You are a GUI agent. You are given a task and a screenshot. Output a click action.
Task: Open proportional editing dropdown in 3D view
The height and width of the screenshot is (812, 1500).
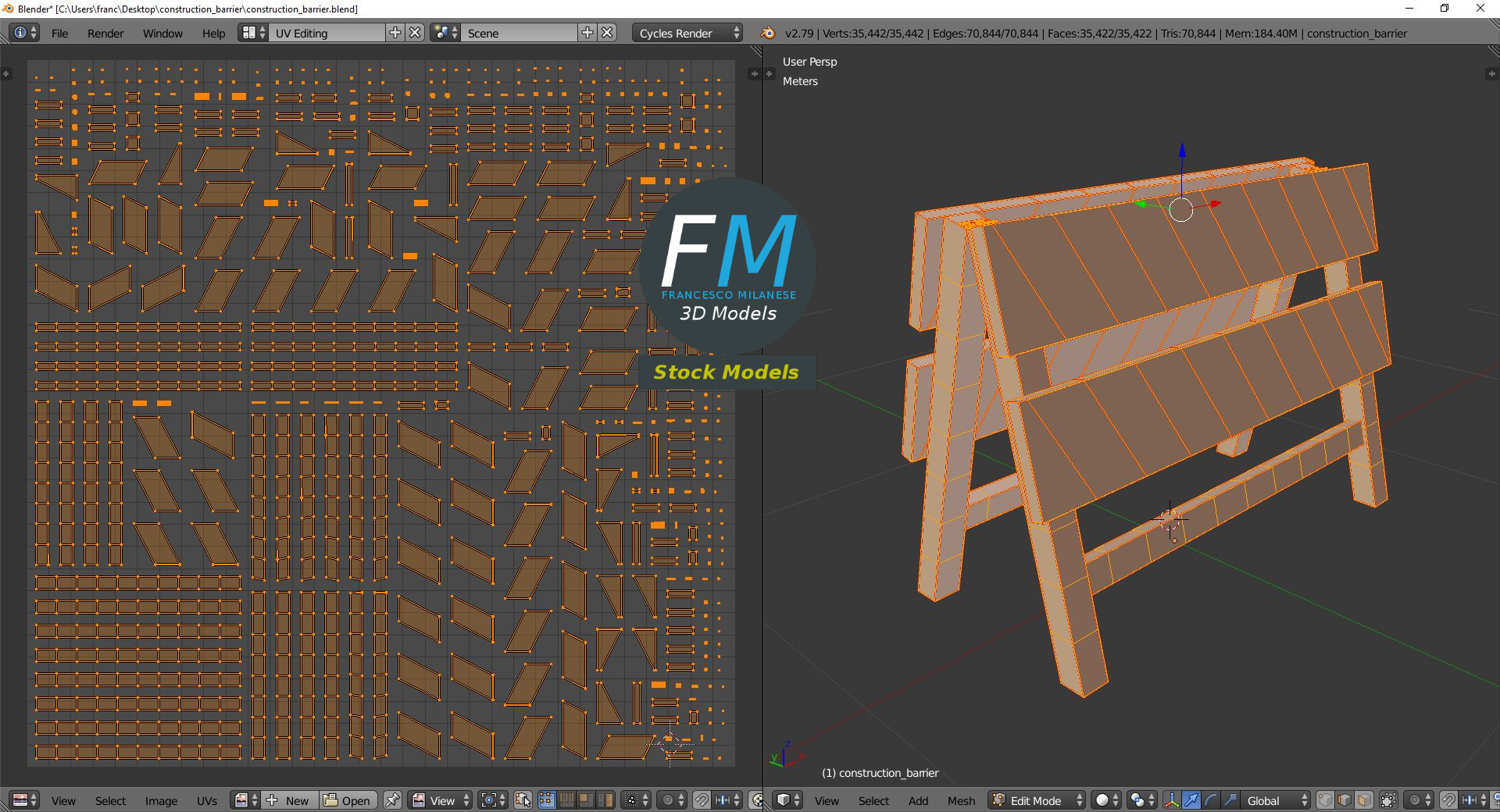pyautogui.click(x=1419, y=800)
